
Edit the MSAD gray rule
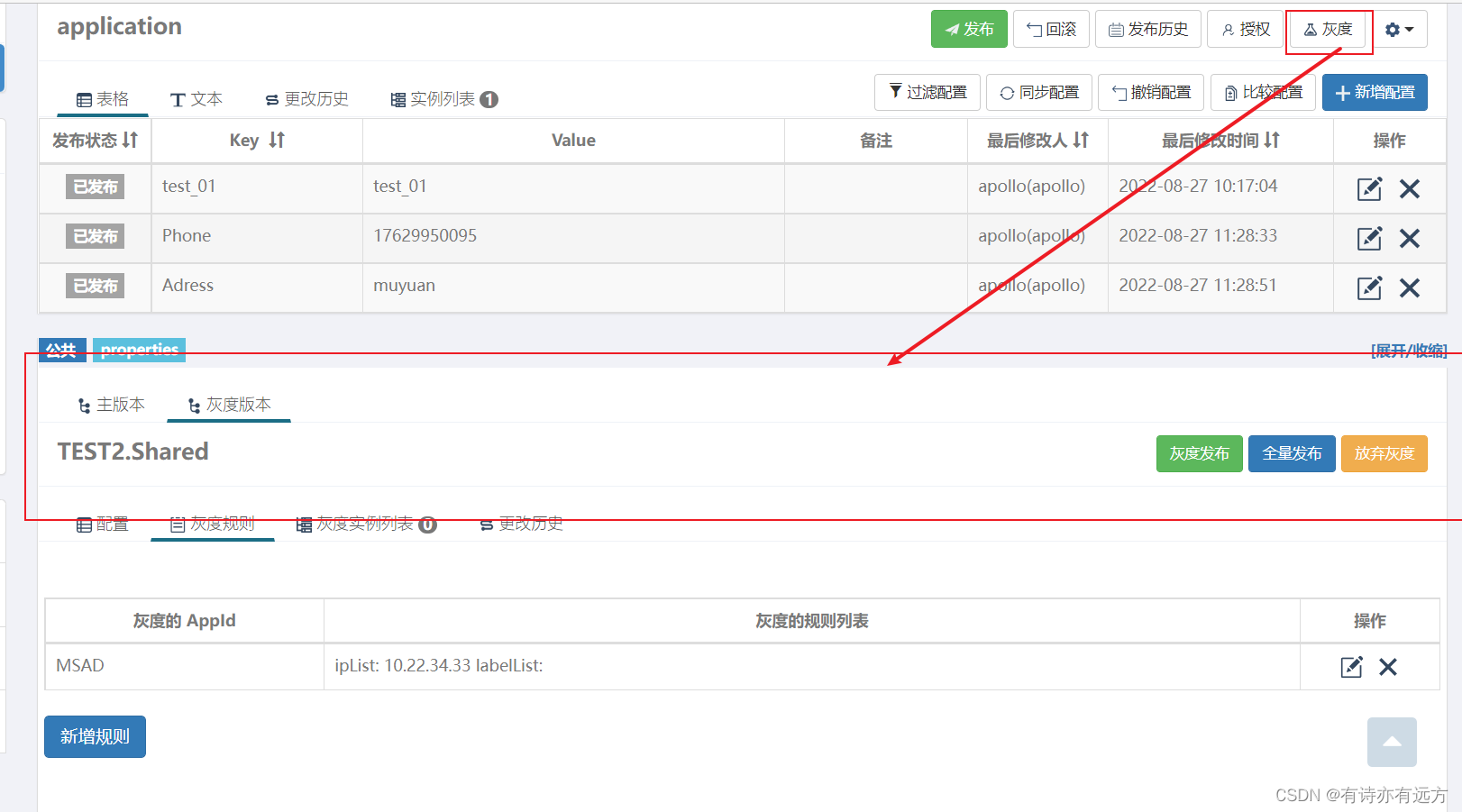click(x=1351, y=667)
